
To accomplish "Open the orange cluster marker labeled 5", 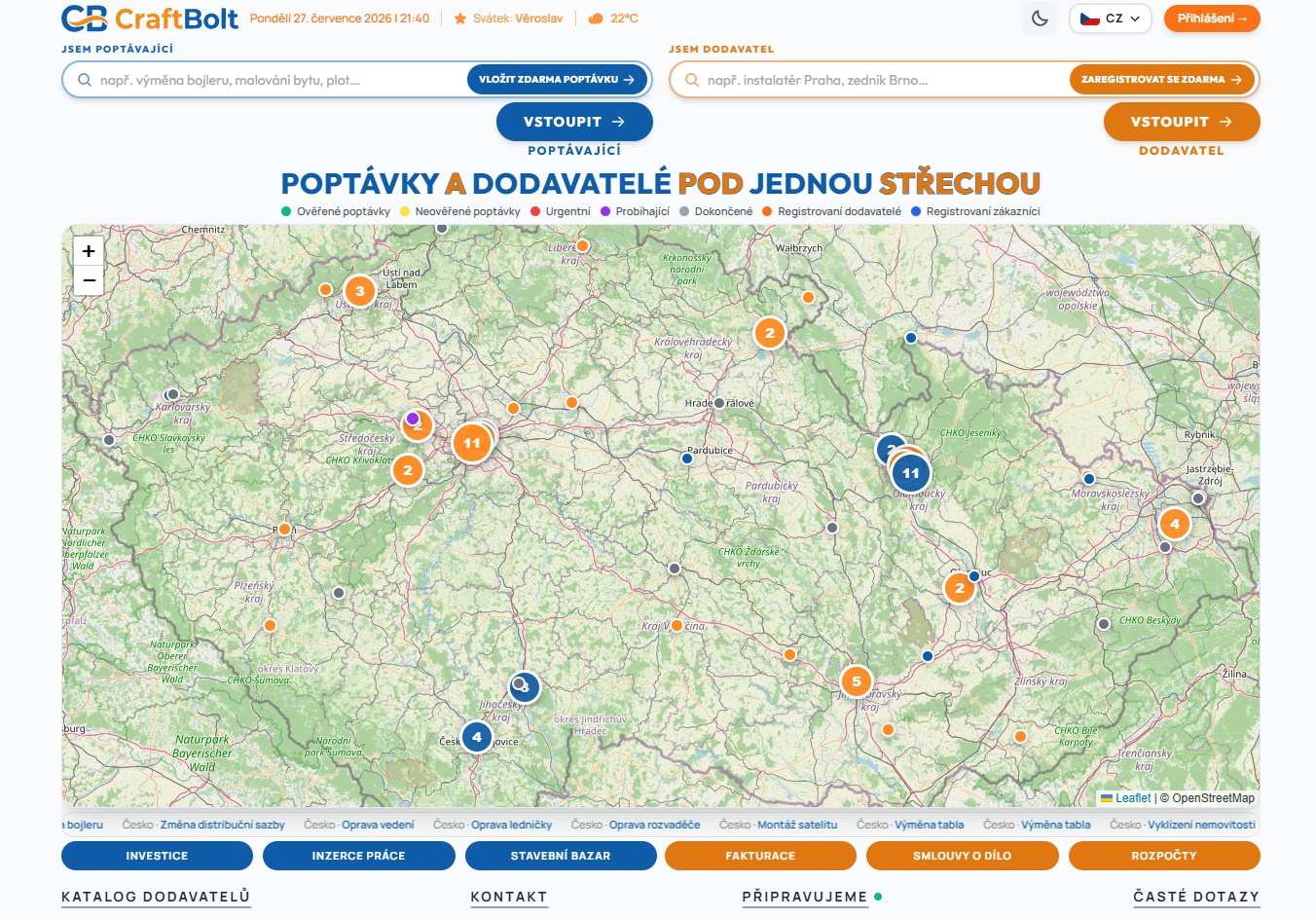I will (857, 681).
